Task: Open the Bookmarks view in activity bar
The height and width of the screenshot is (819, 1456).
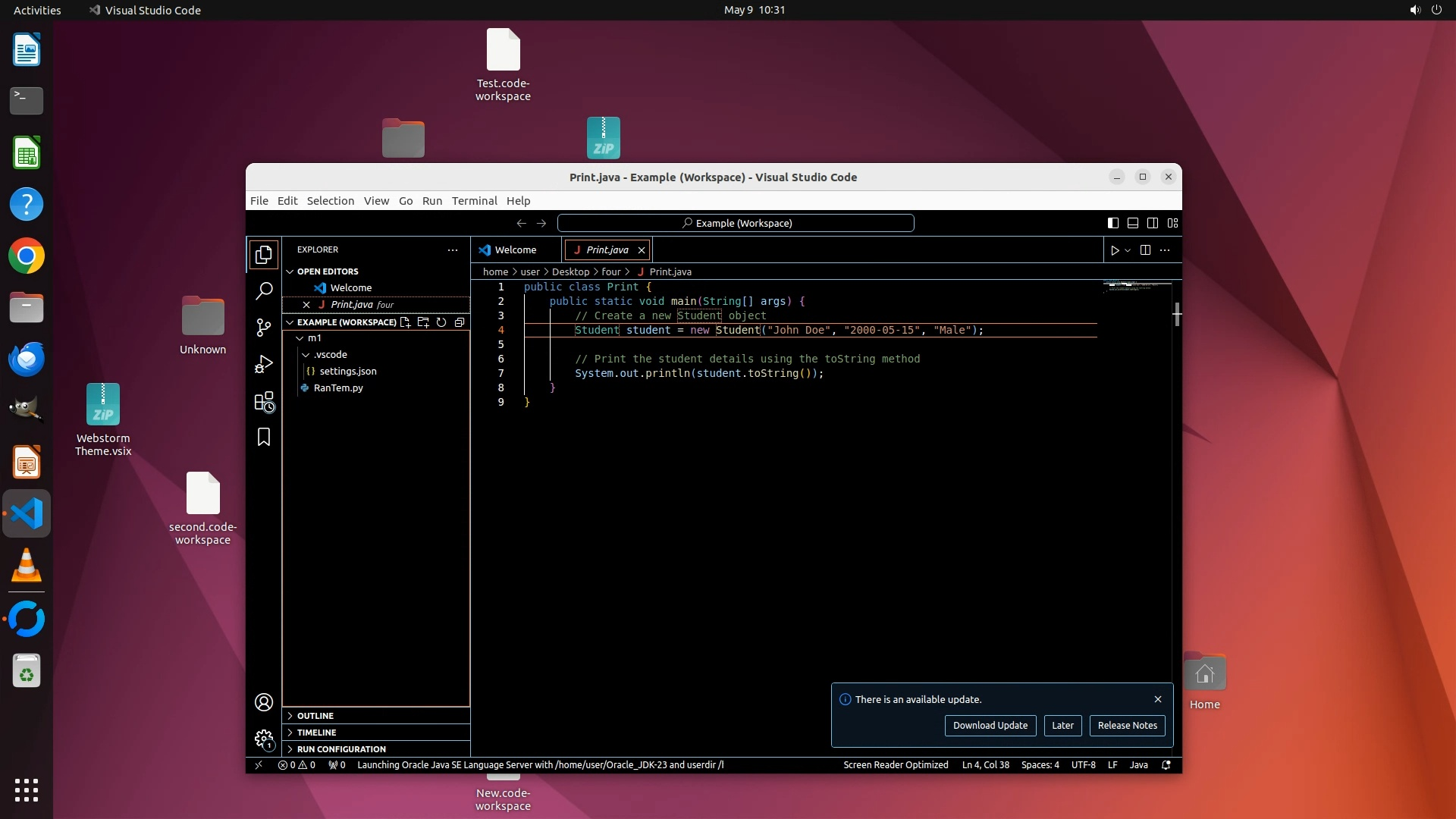Action: 264,438
